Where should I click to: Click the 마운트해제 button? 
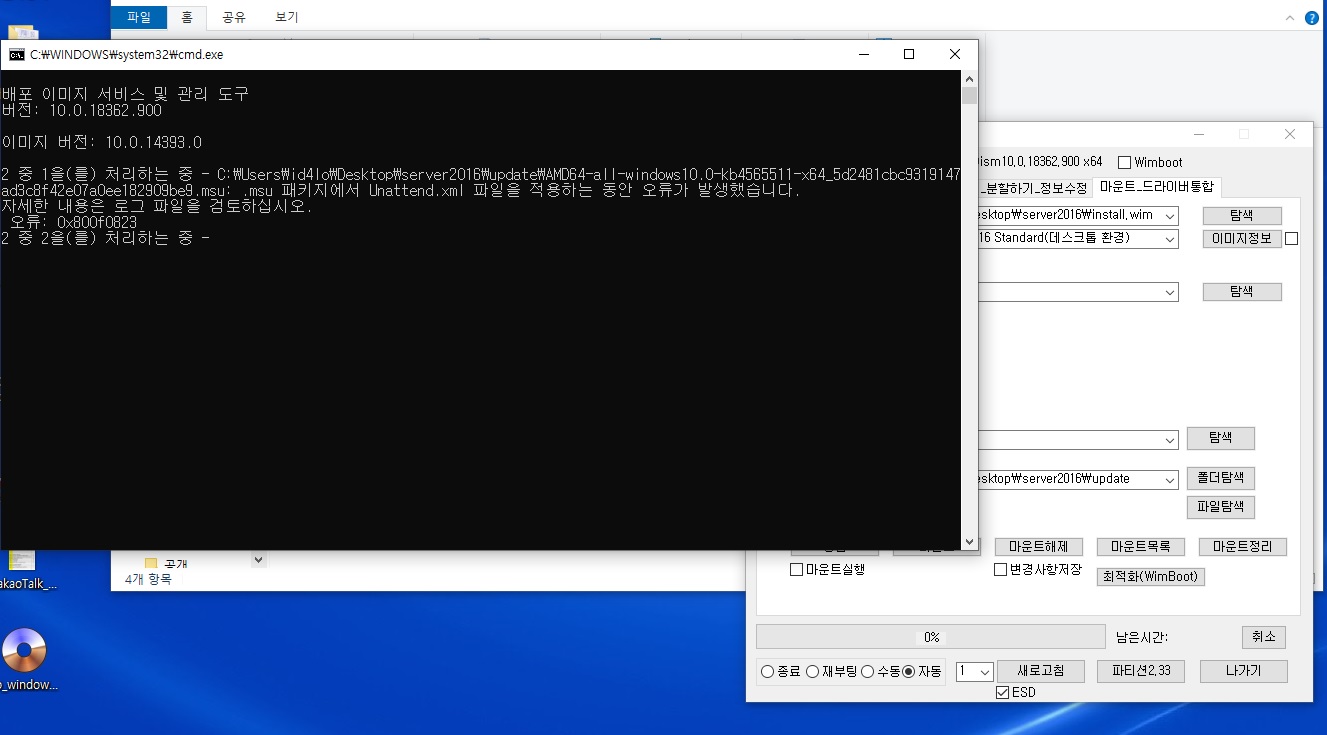1039,547
